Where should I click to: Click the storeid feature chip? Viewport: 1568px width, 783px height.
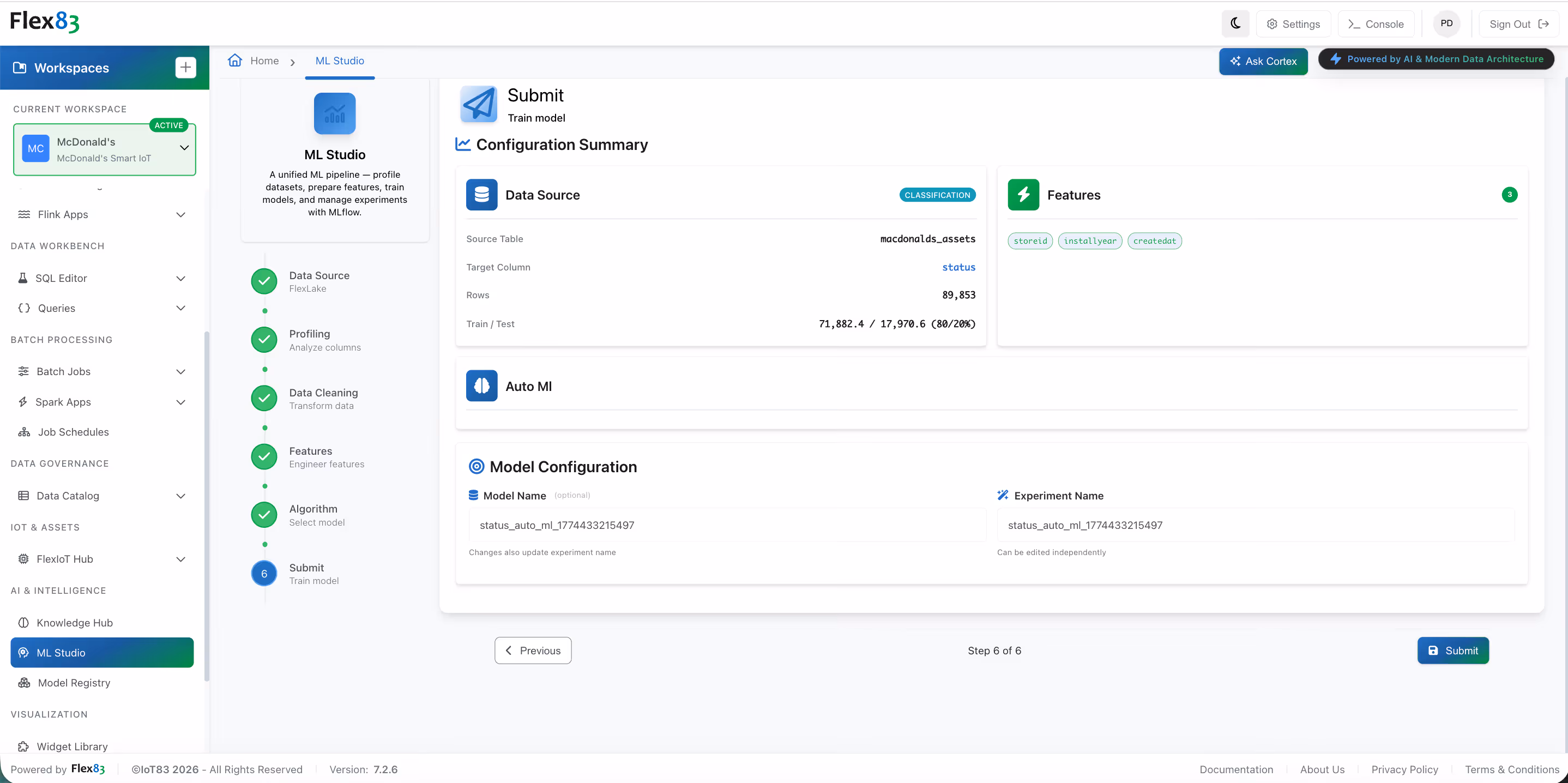[1030, 241]
